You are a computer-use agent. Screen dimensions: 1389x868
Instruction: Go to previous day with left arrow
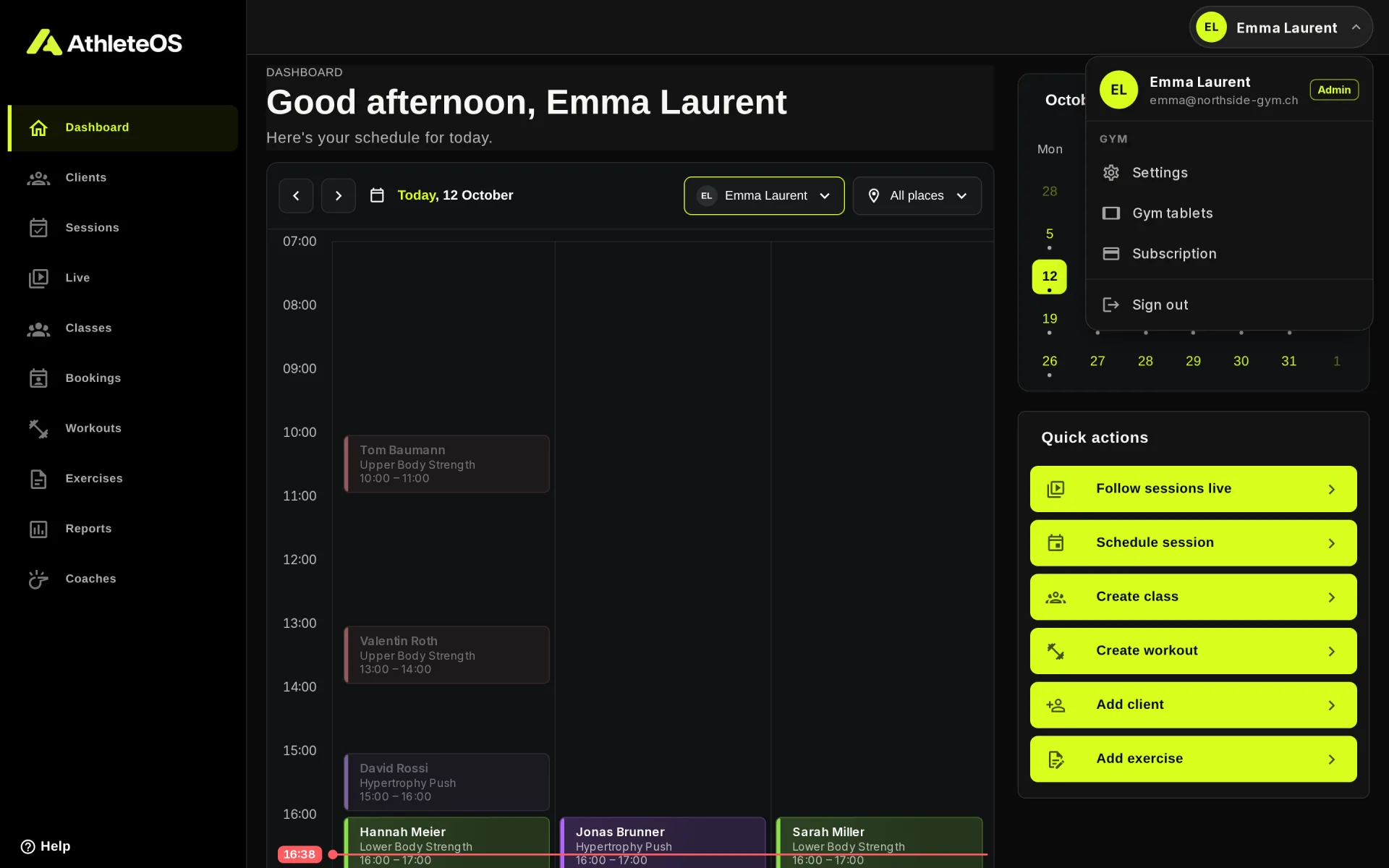pos(296,196)
